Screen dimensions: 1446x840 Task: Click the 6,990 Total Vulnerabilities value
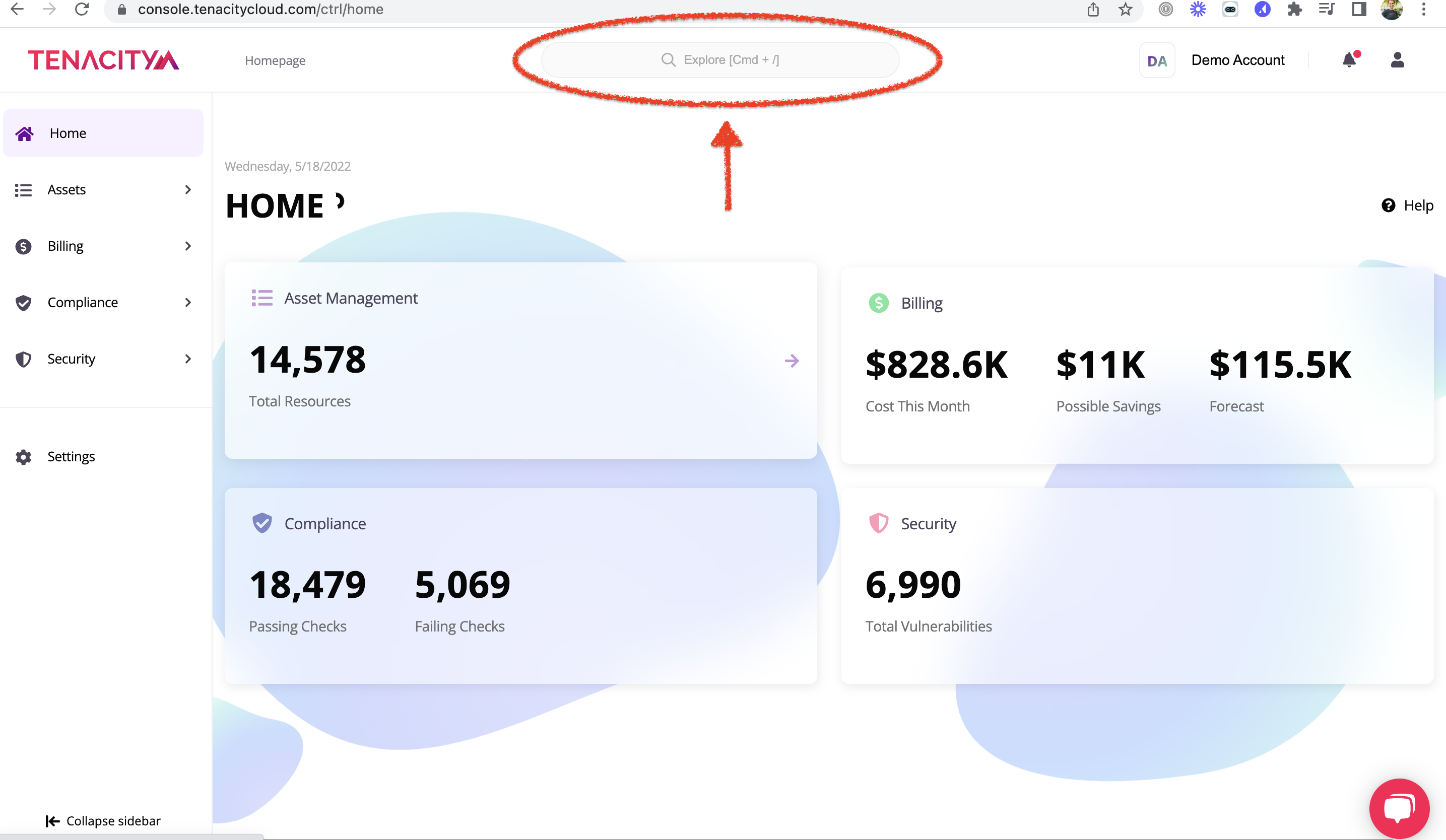click(x=913, y=585)
